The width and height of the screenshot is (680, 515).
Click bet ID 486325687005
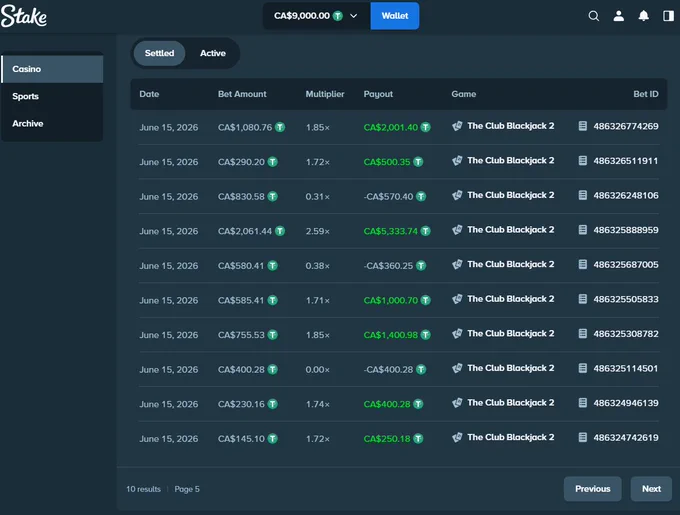626,264
